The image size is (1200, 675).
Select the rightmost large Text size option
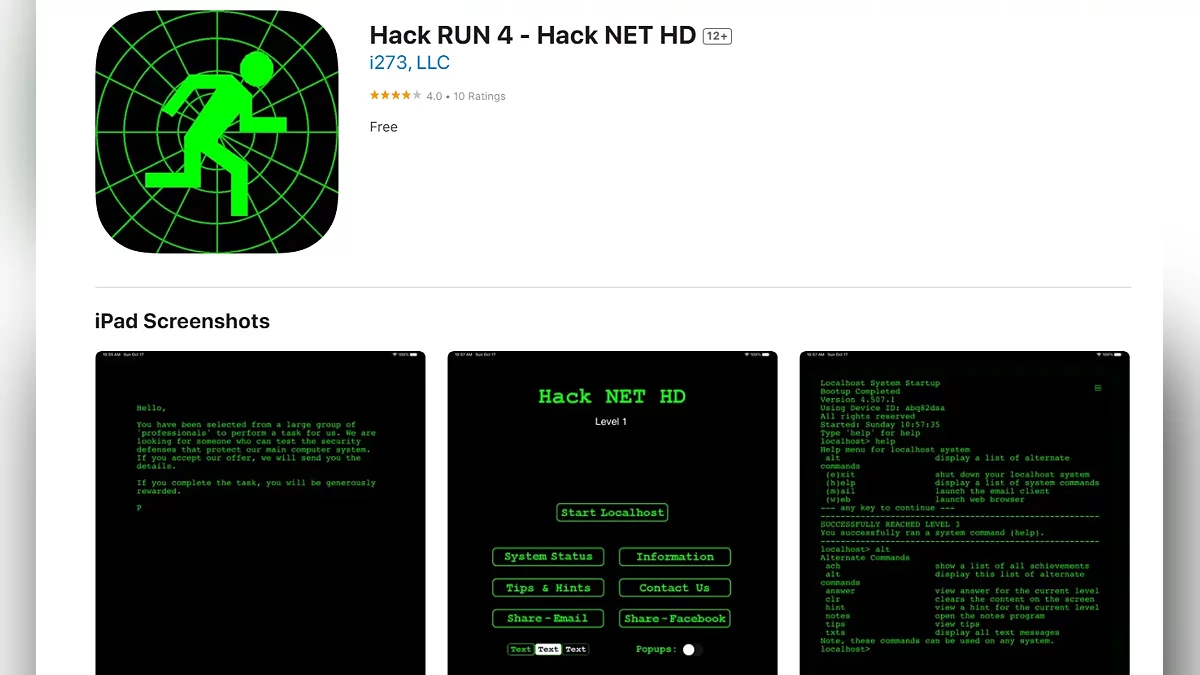[x=576, y=650]
